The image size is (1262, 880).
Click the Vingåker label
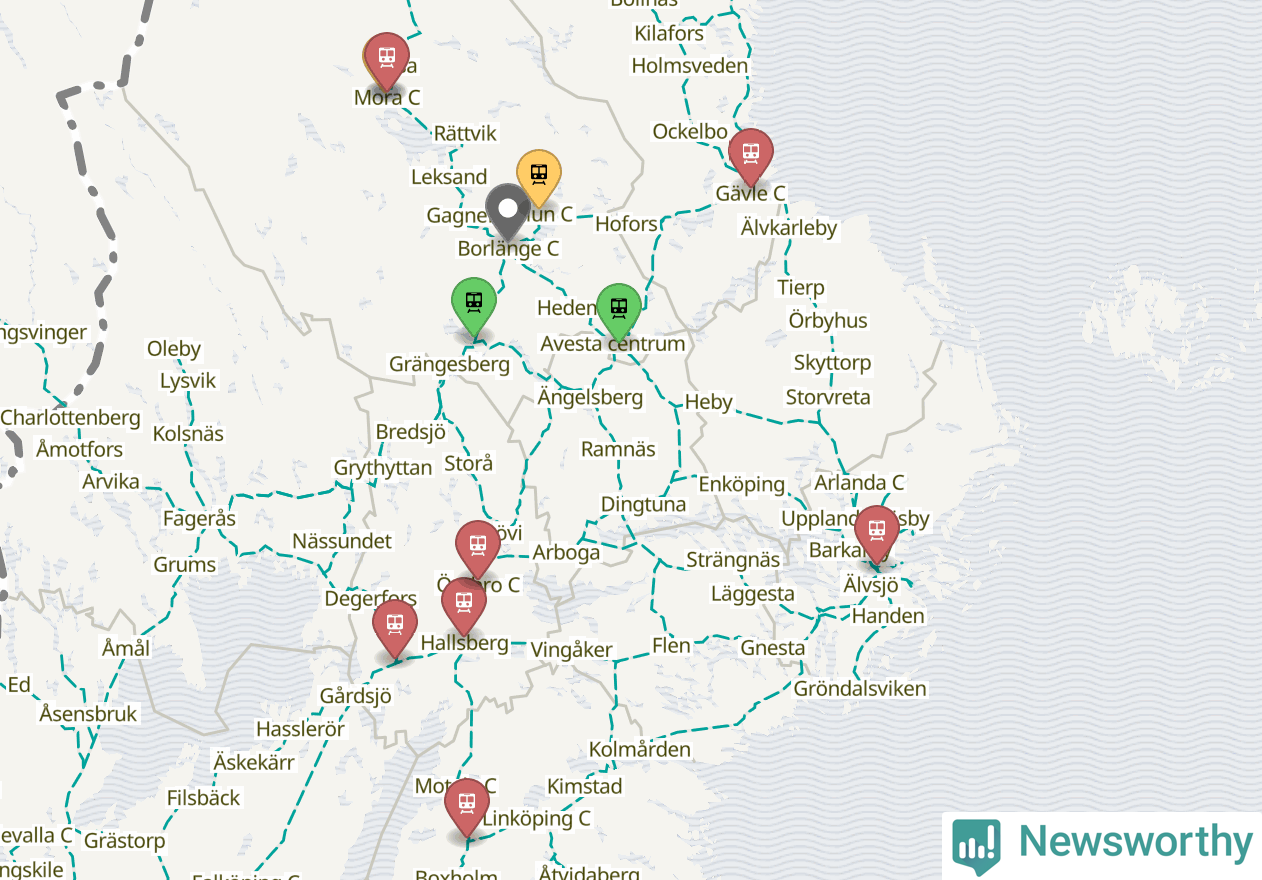point(571,650)
